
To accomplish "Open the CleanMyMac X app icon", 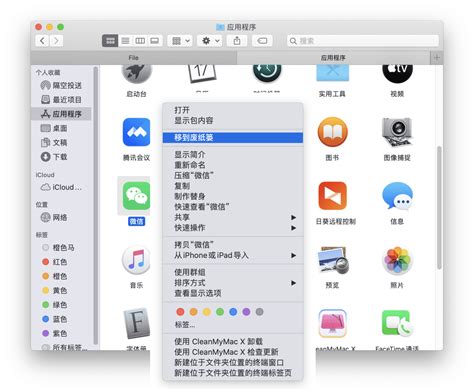I will 332,323.
